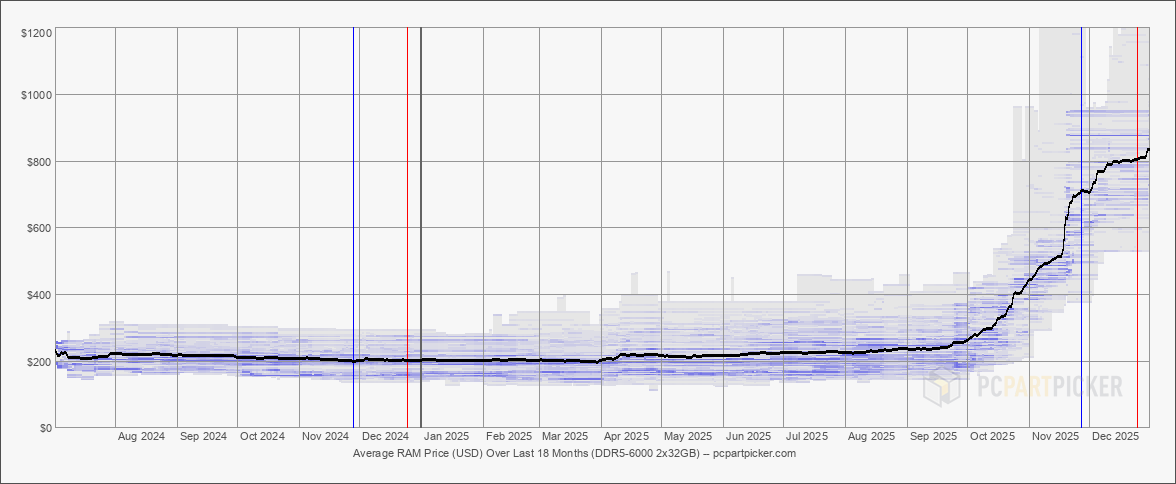This screenshot has height=484, width=1176.
Task: Click the Nov 2025 axis label
Action: 1057,436
